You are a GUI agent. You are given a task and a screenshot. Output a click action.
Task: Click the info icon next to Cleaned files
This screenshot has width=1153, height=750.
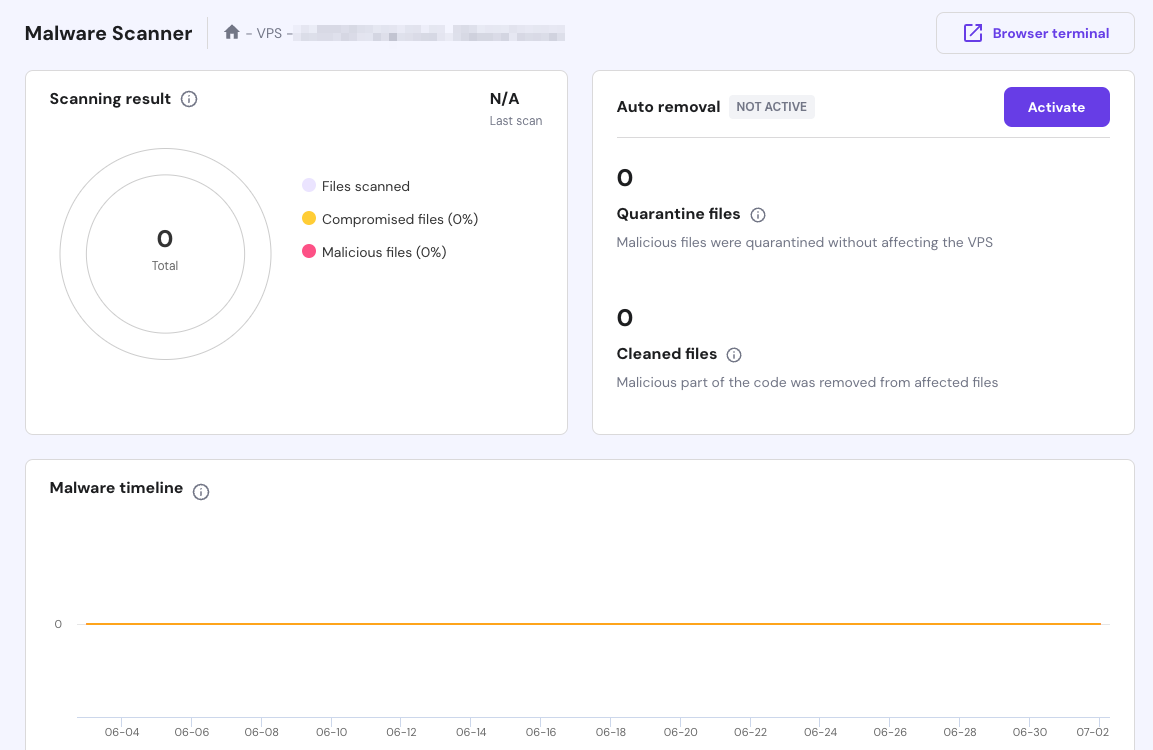(735, 354)
